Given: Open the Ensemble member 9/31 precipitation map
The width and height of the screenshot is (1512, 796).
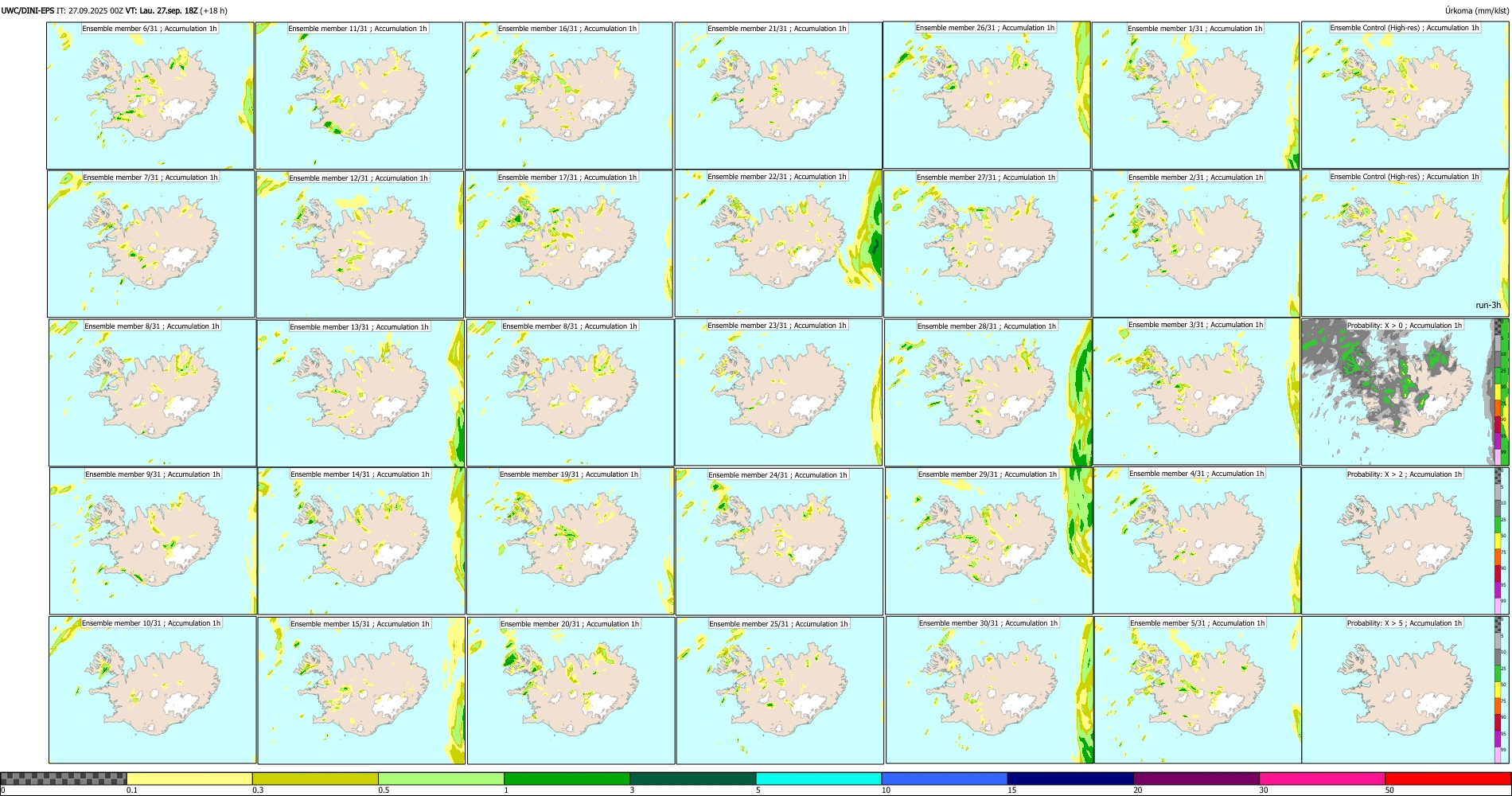Looking at the screenshot, I should click(153, 541).
